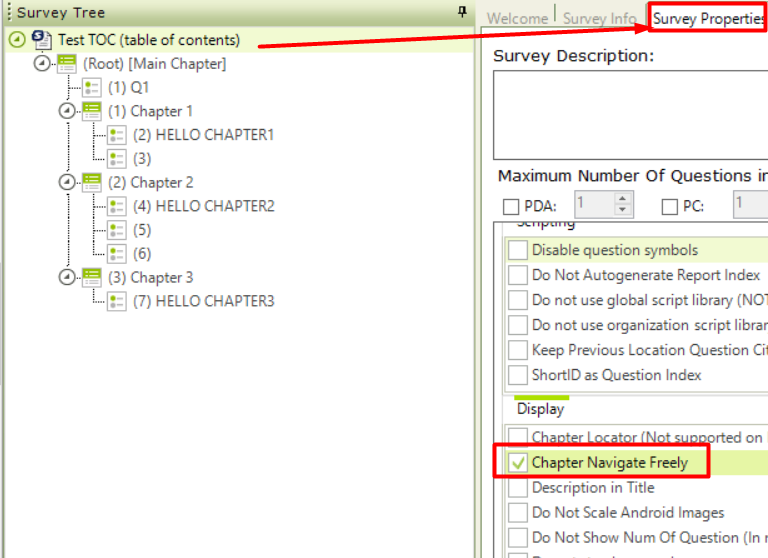Collapse the (Root) Main Chapter node
The image size is (768, 558).
click(x=42, y=64)
